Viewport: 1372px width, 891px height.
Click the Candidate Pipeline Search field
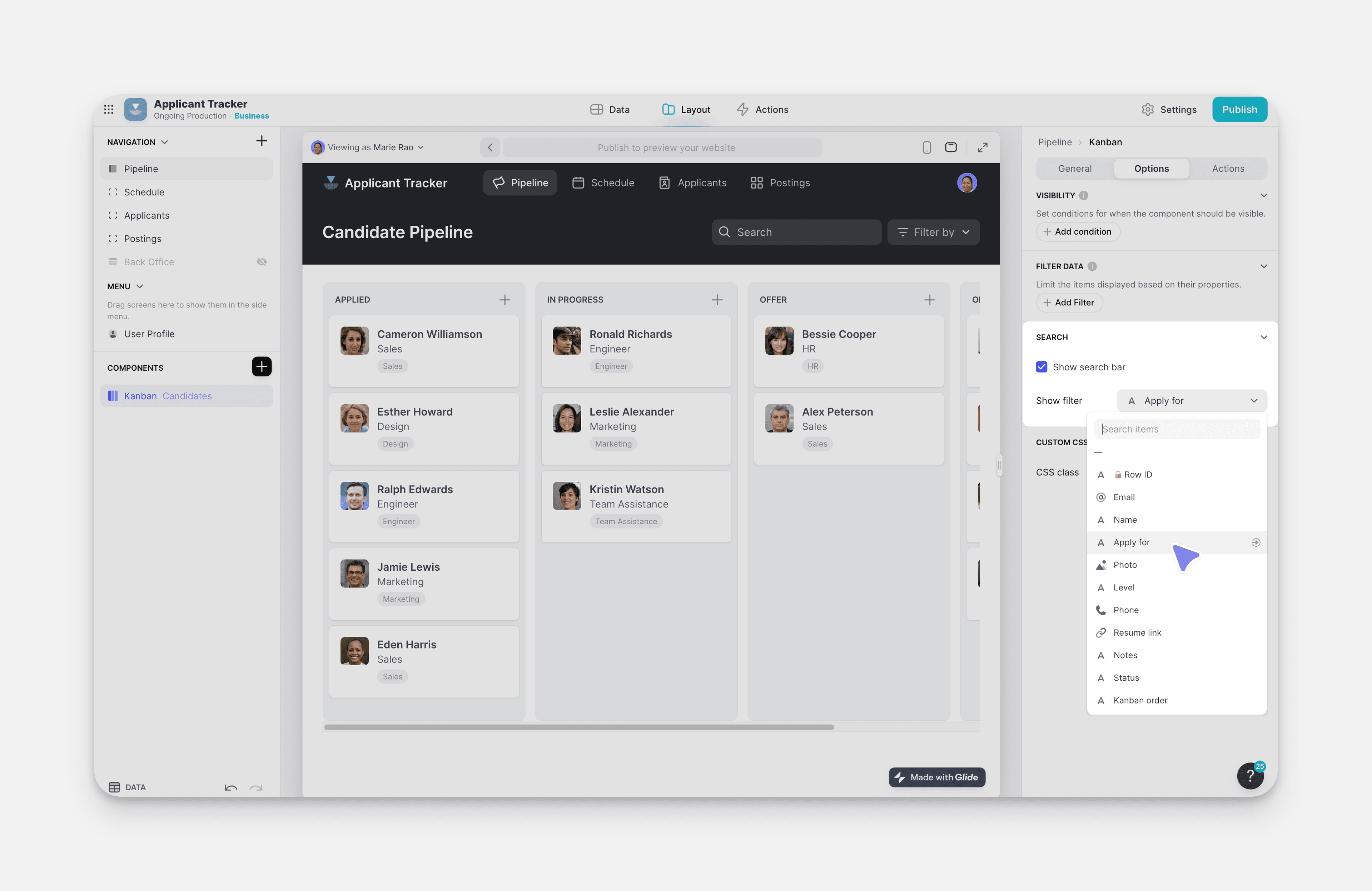(x=796, y=232)
